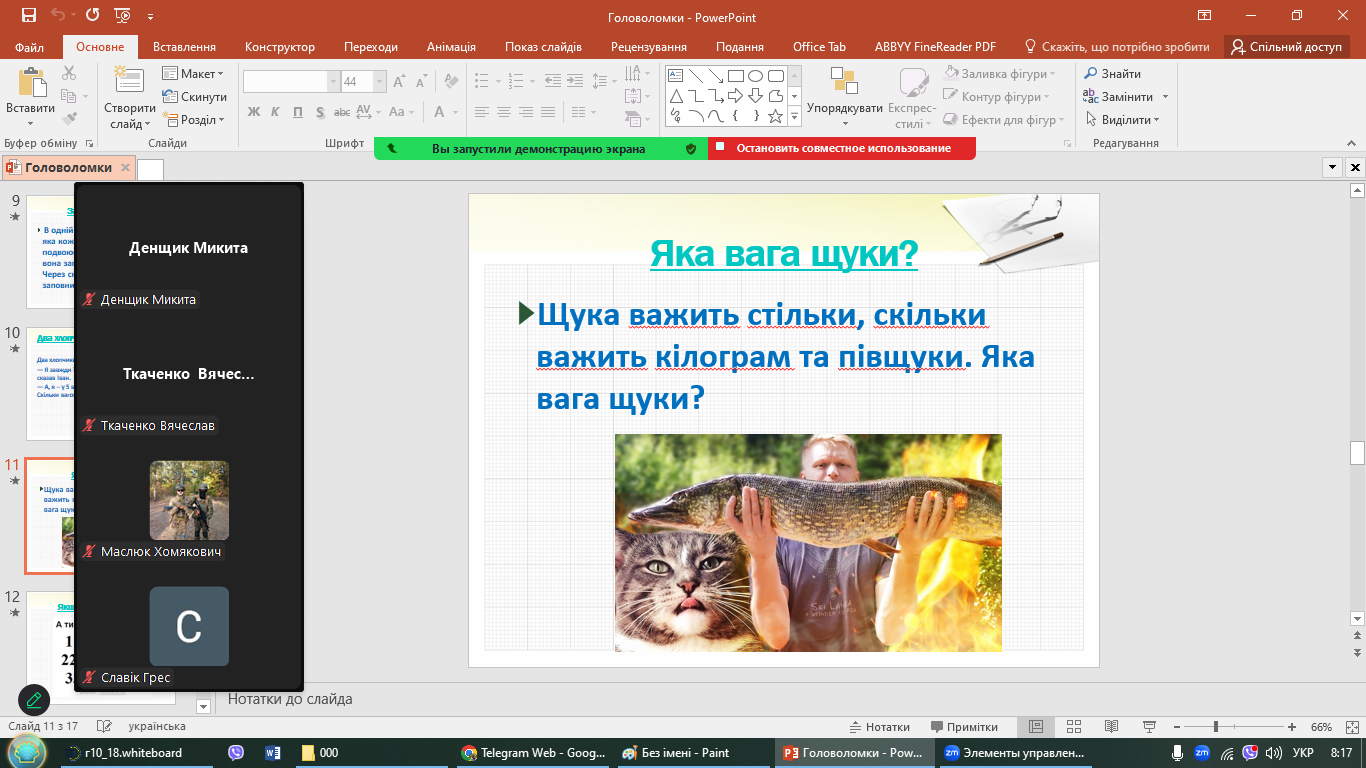Switch to the Показ слайдів tab
1366x768 pixels.
pos(543,47)
